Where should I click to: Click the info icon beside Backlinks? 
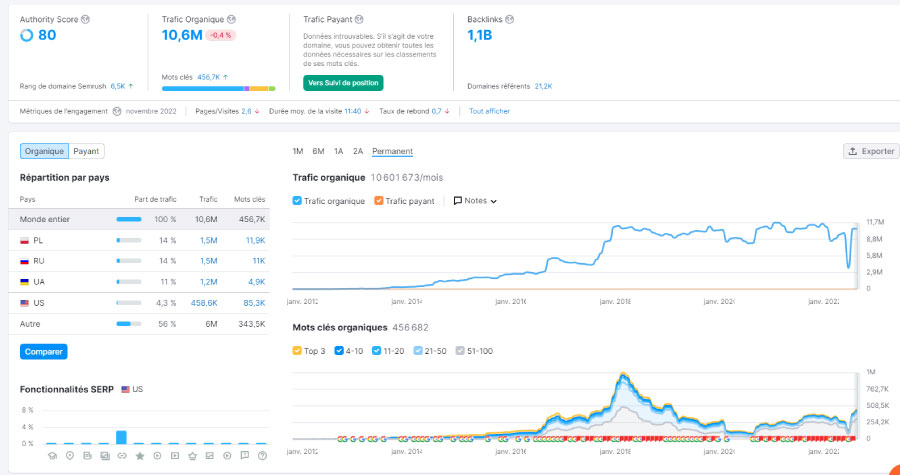coord(509,20)
